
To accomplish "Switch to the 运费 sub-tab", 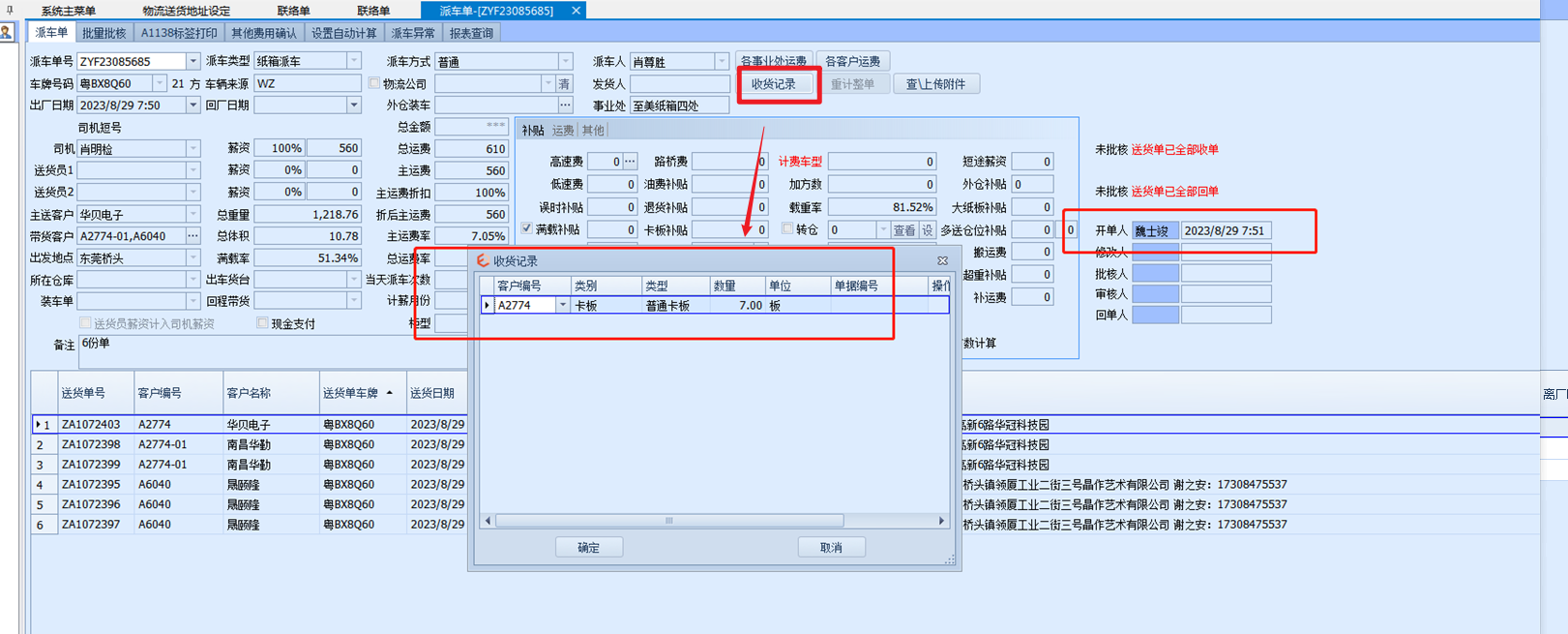I will pos(563,130).
